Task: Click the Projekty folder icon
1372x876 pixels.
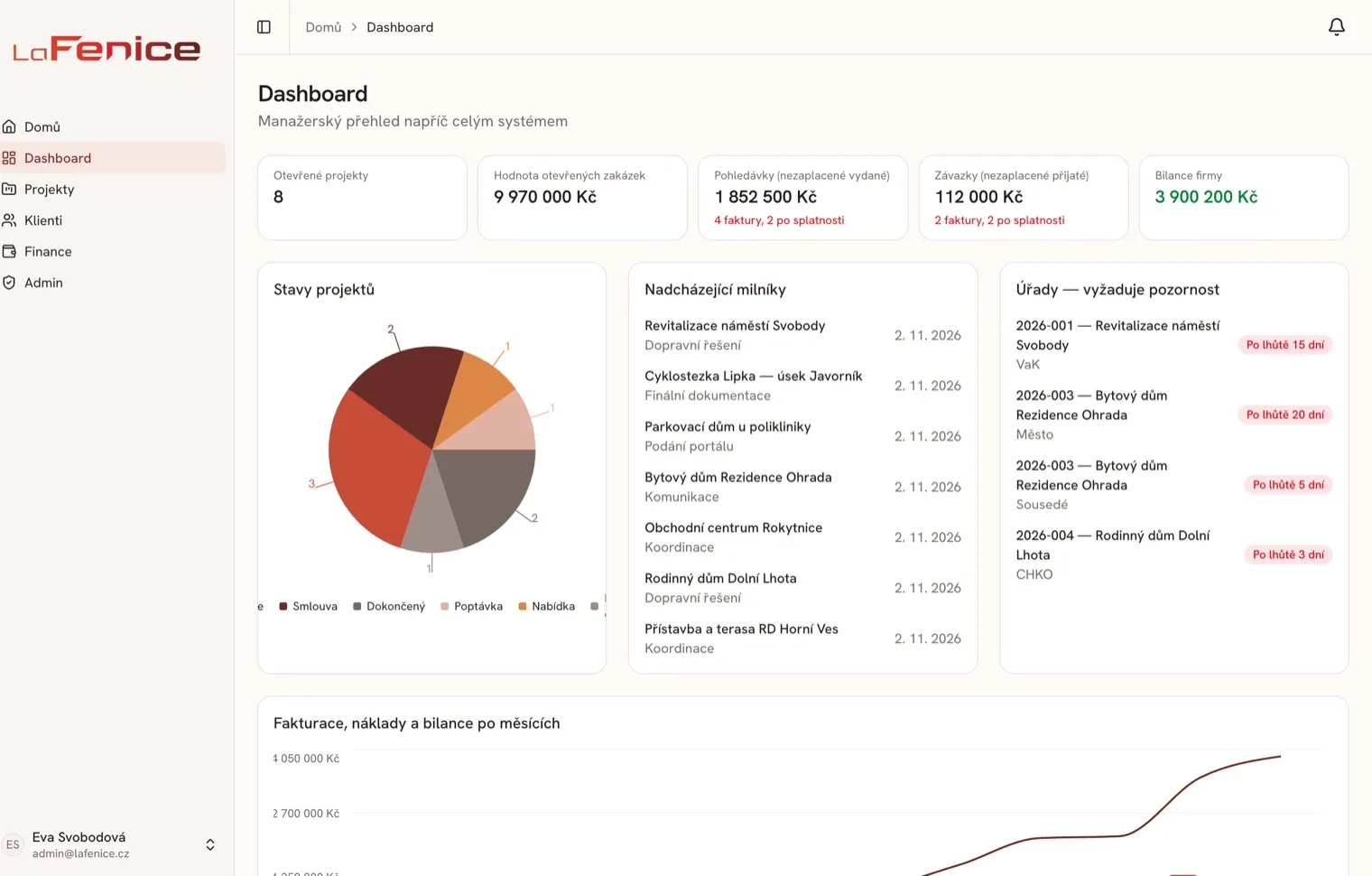Action: pyautogui.click(x=9, y=189)
